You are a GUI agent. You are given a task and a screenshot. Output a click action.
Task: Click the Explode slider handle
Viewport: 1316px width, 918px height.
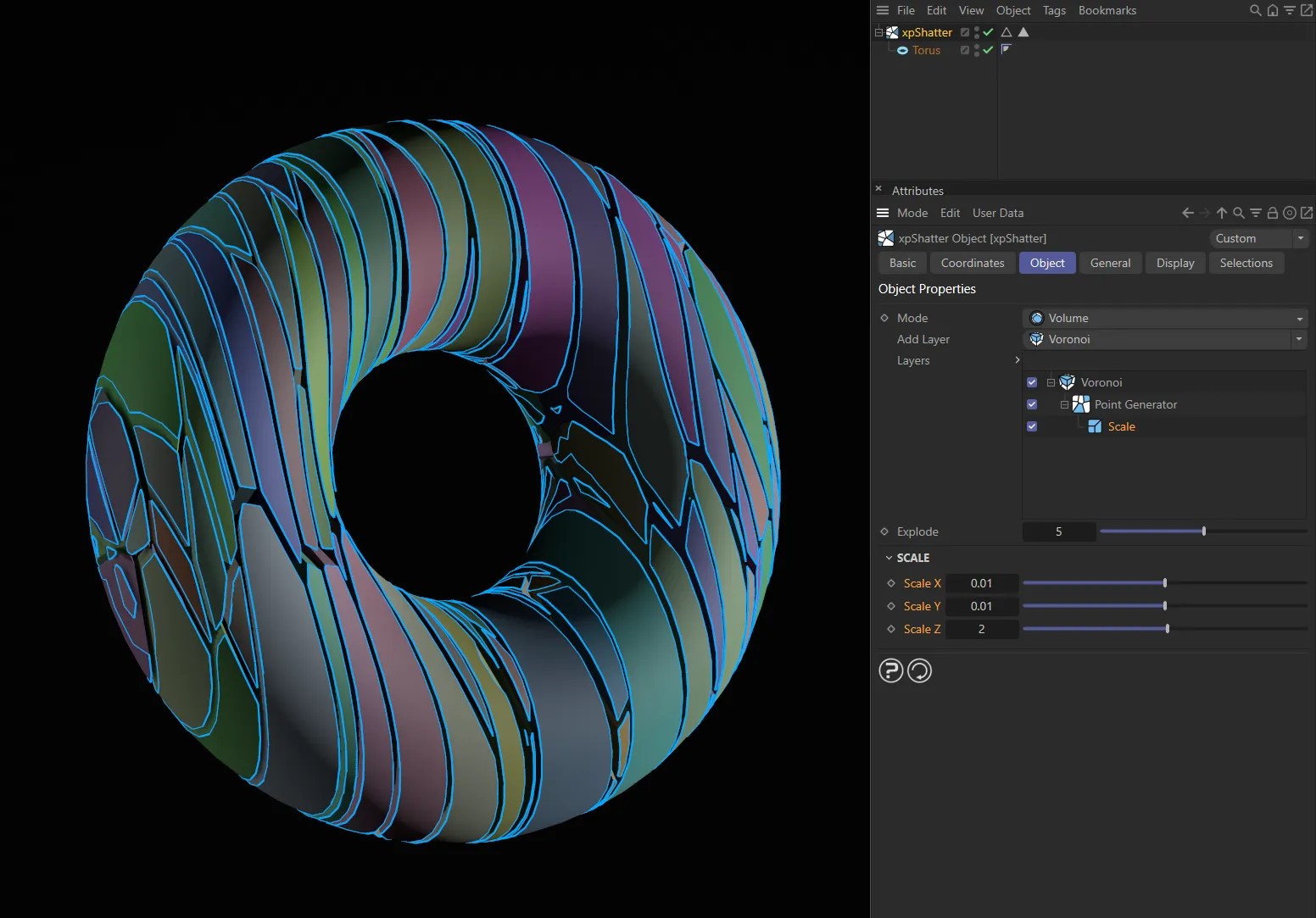tap(1204, 531)
